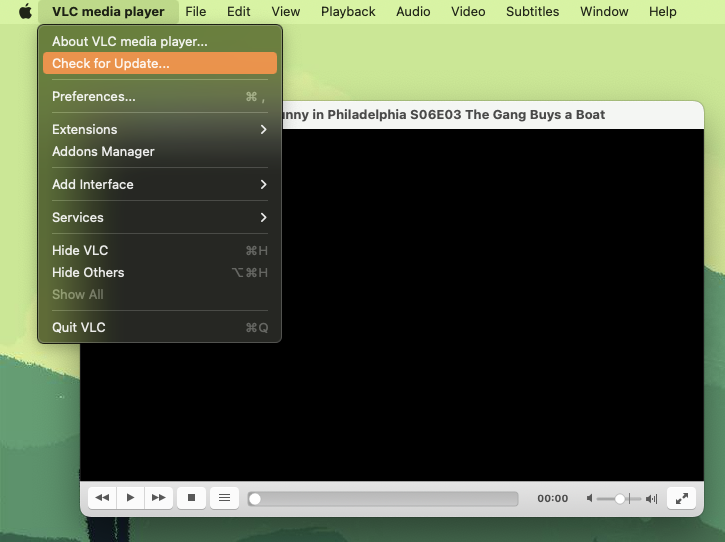
Task: Adjust the volume slider knob
Action: 620,499
